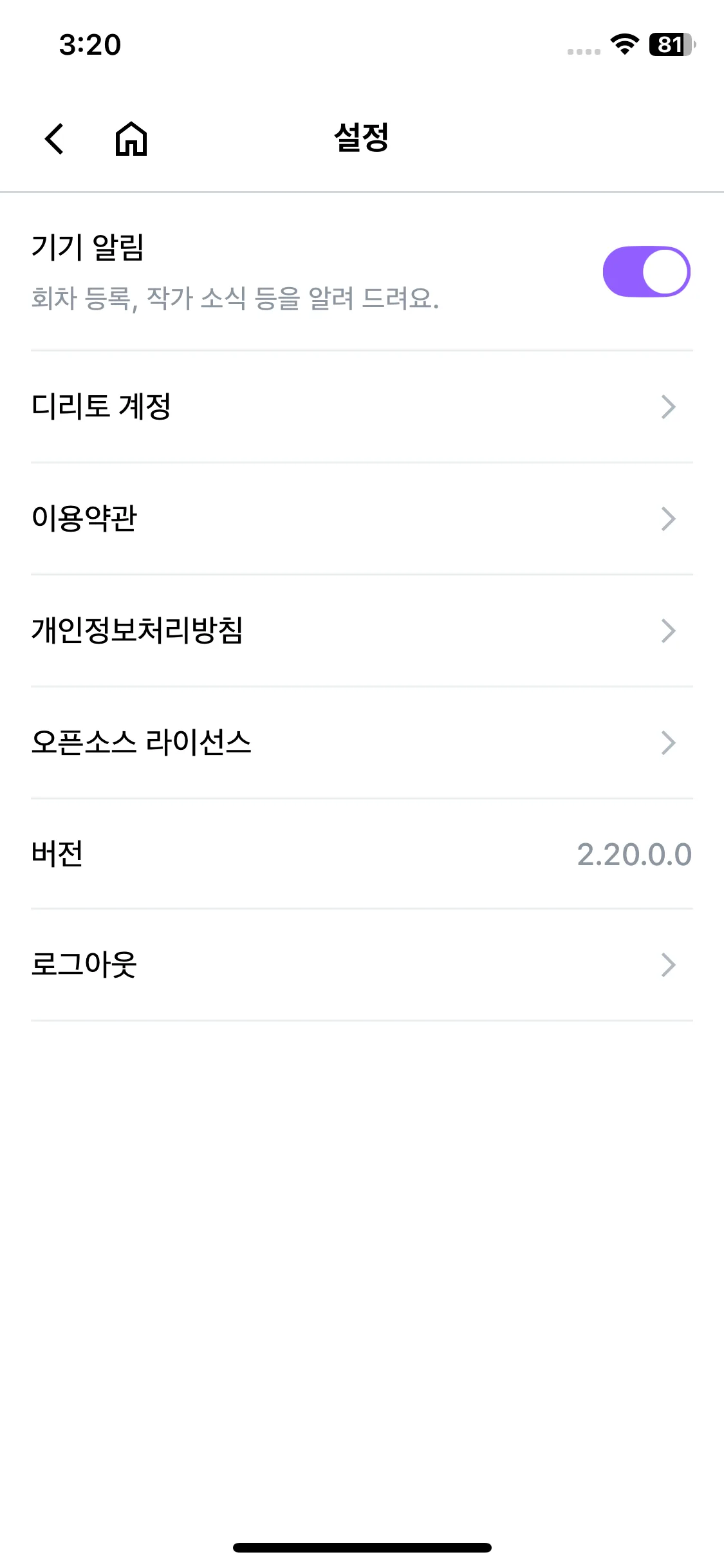The image size is (724, 1568).
Task: Tap the version number 2.20.0.0
Action: (634, 855)
